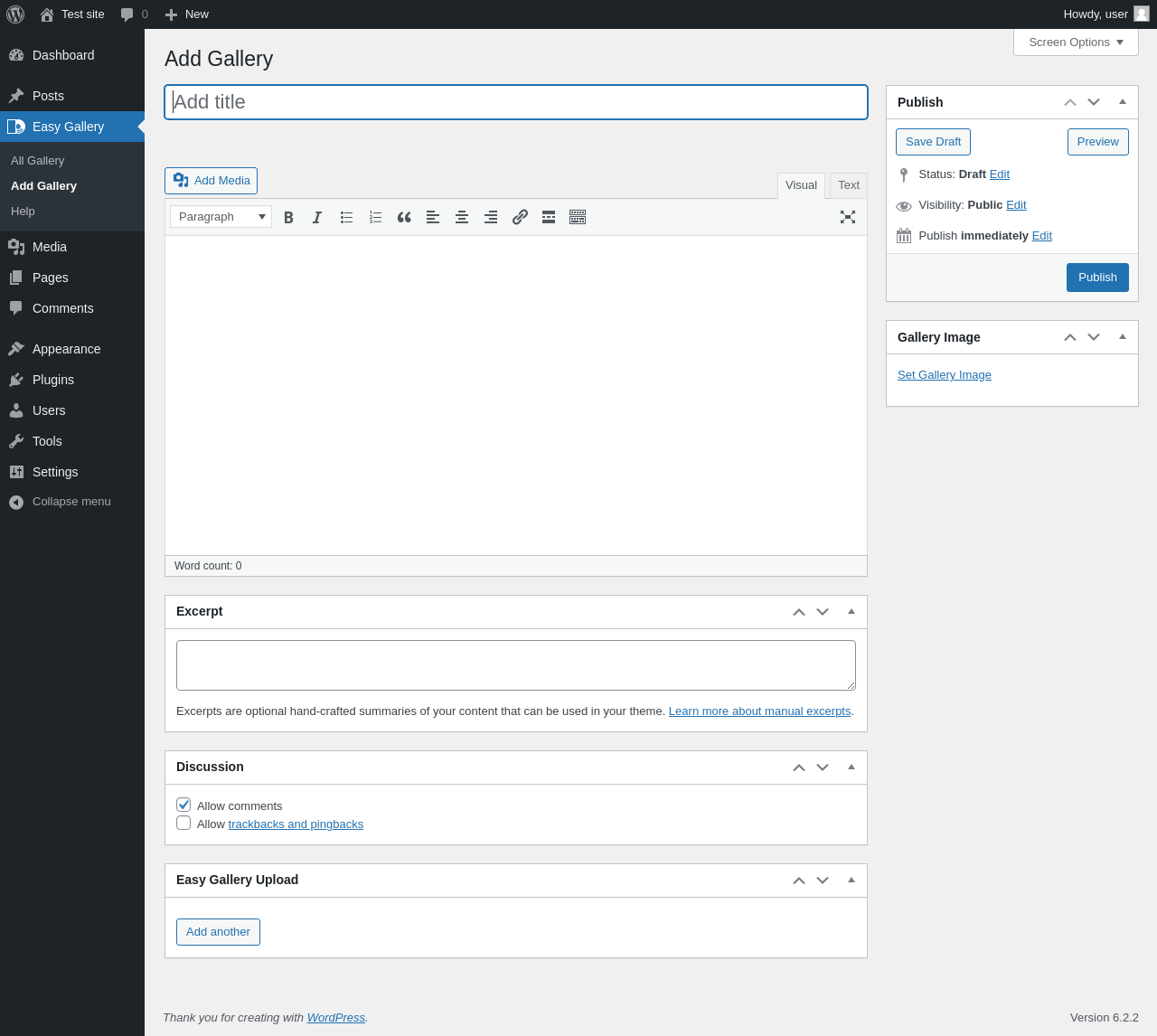Image resolution: width=1157 pixels, height=1036 pixels.
Task: Toggle bold formatting
Action: (288, 217)
